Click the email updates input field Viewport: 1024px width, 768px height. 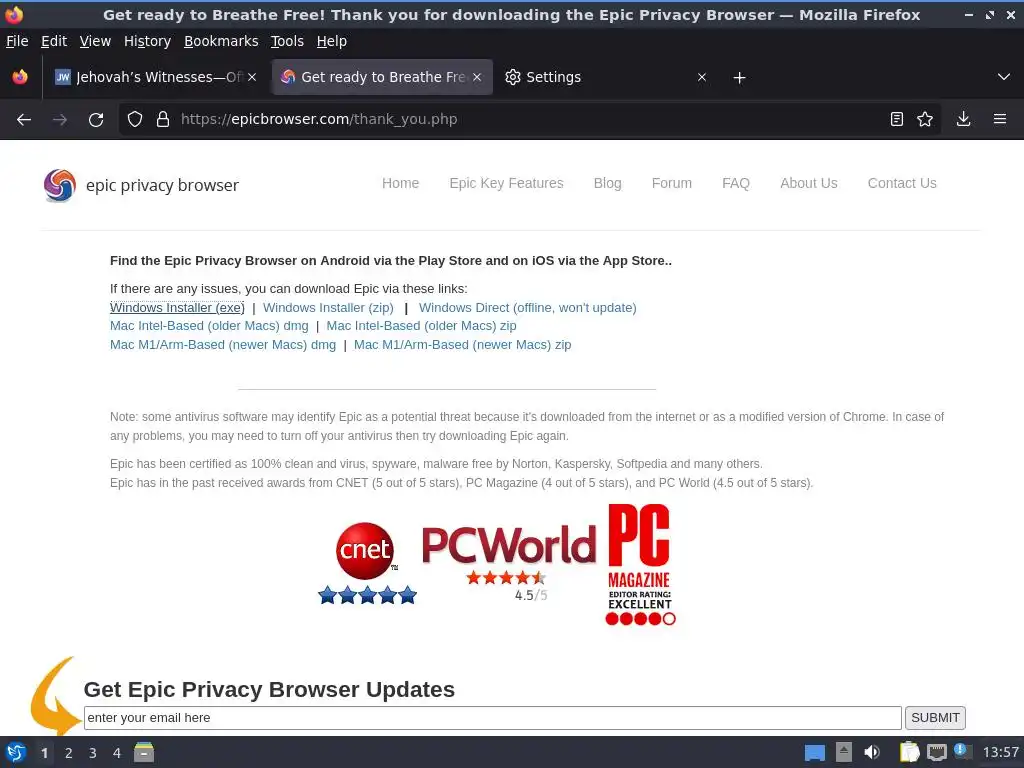[492, 718]
